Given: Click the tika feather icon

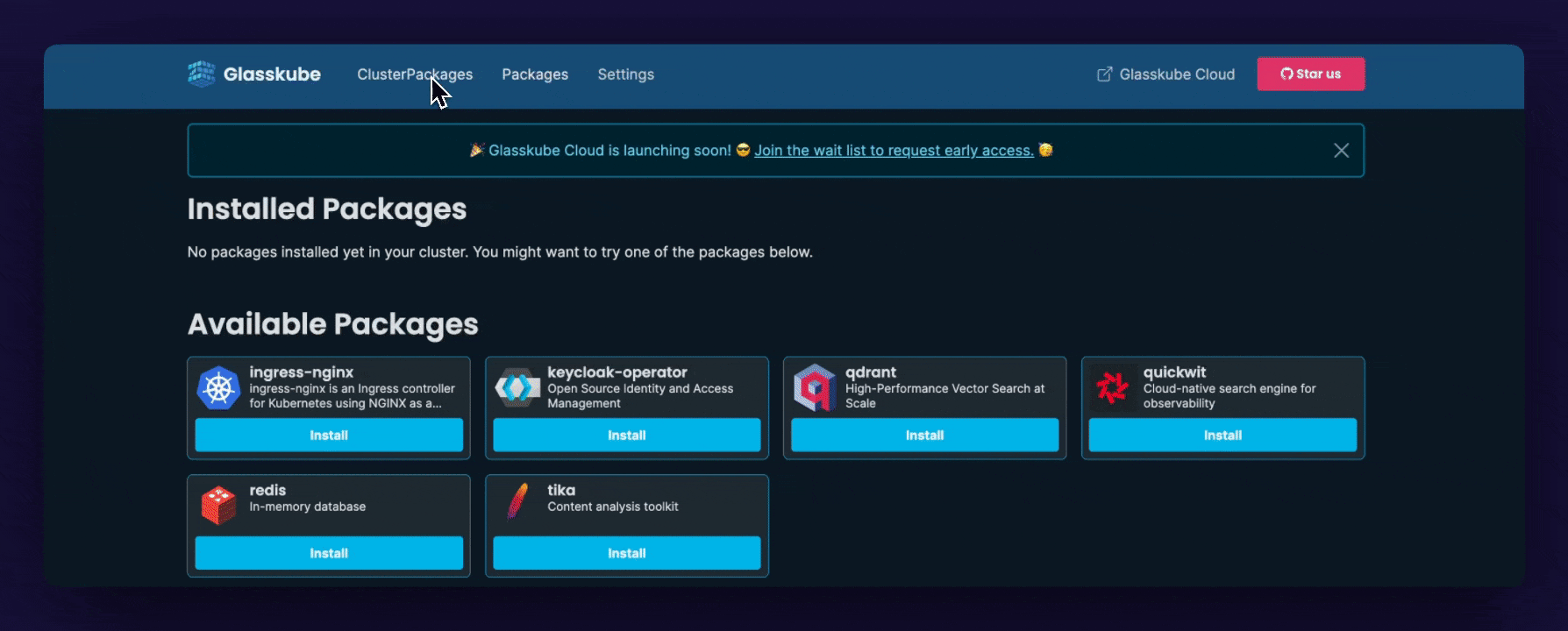Looking at the screenshot, I should (517, 502).
